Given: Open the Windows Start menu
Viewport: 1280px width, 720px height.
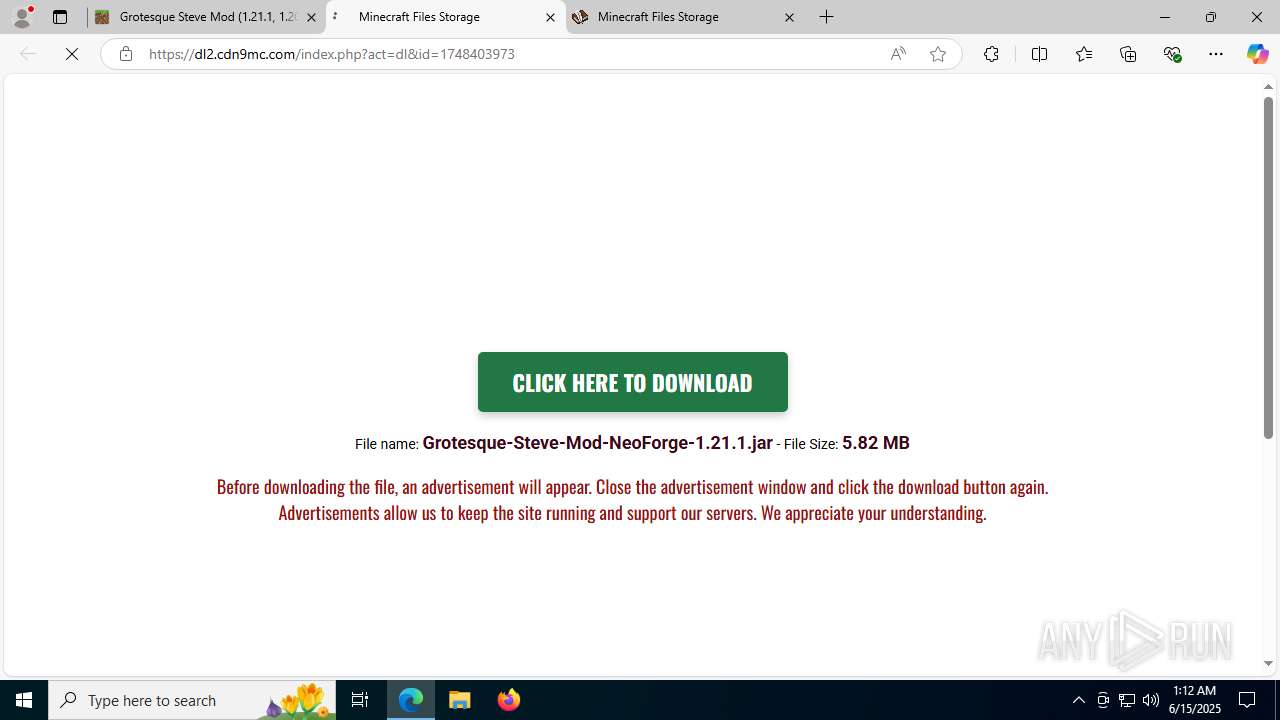Looking at the screenshot, I should (x=24, y=700).
